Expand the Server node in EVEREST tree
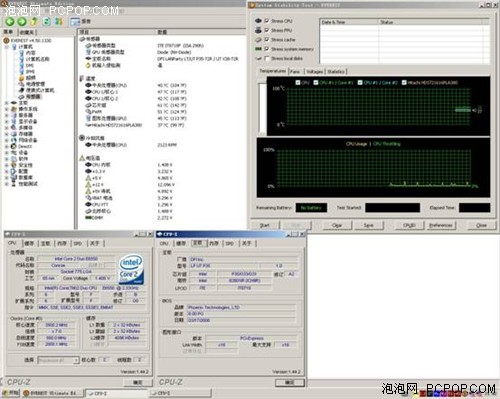Screen dimensions: 500x399 click(x=6, y=115)
